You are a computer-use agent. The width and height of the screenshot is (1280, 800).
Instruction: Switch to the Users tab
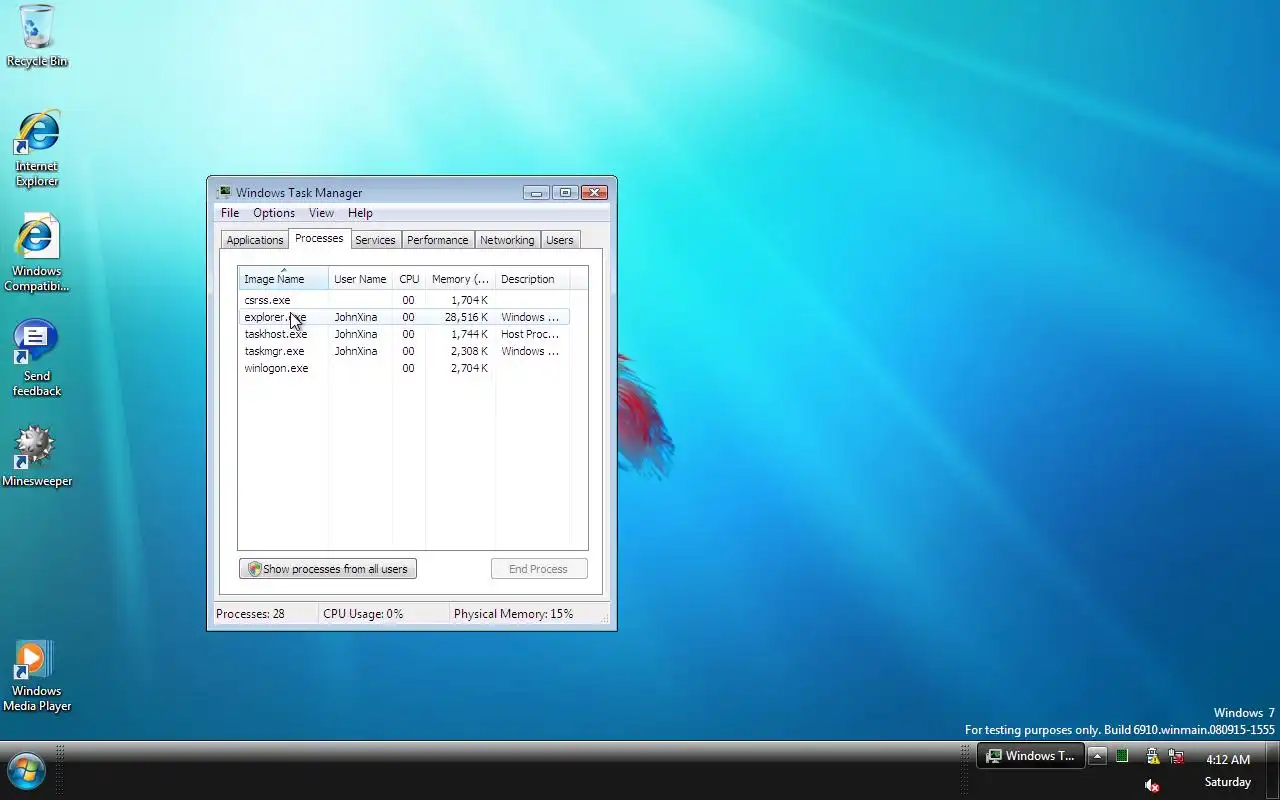(x=560, y=240)
